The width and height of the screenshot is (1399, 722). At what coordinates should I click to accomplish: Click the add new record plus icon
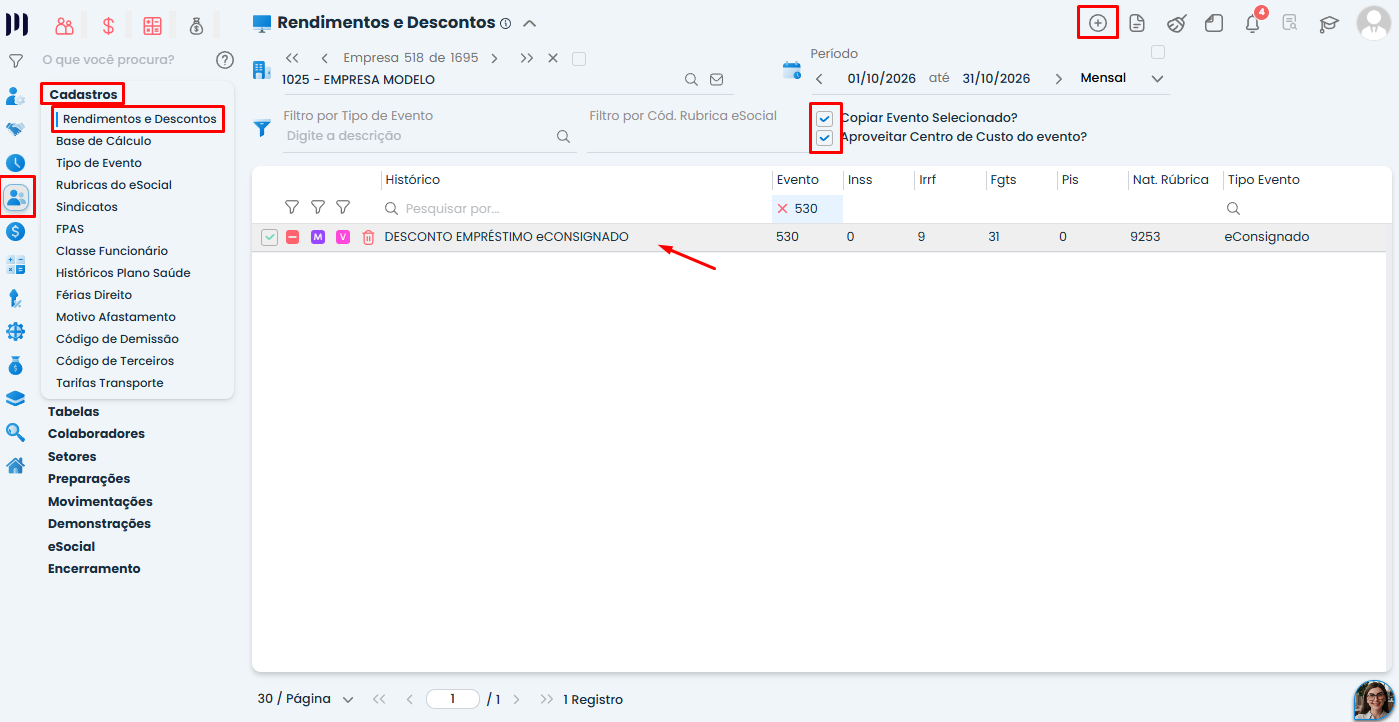pos(1097,23)
